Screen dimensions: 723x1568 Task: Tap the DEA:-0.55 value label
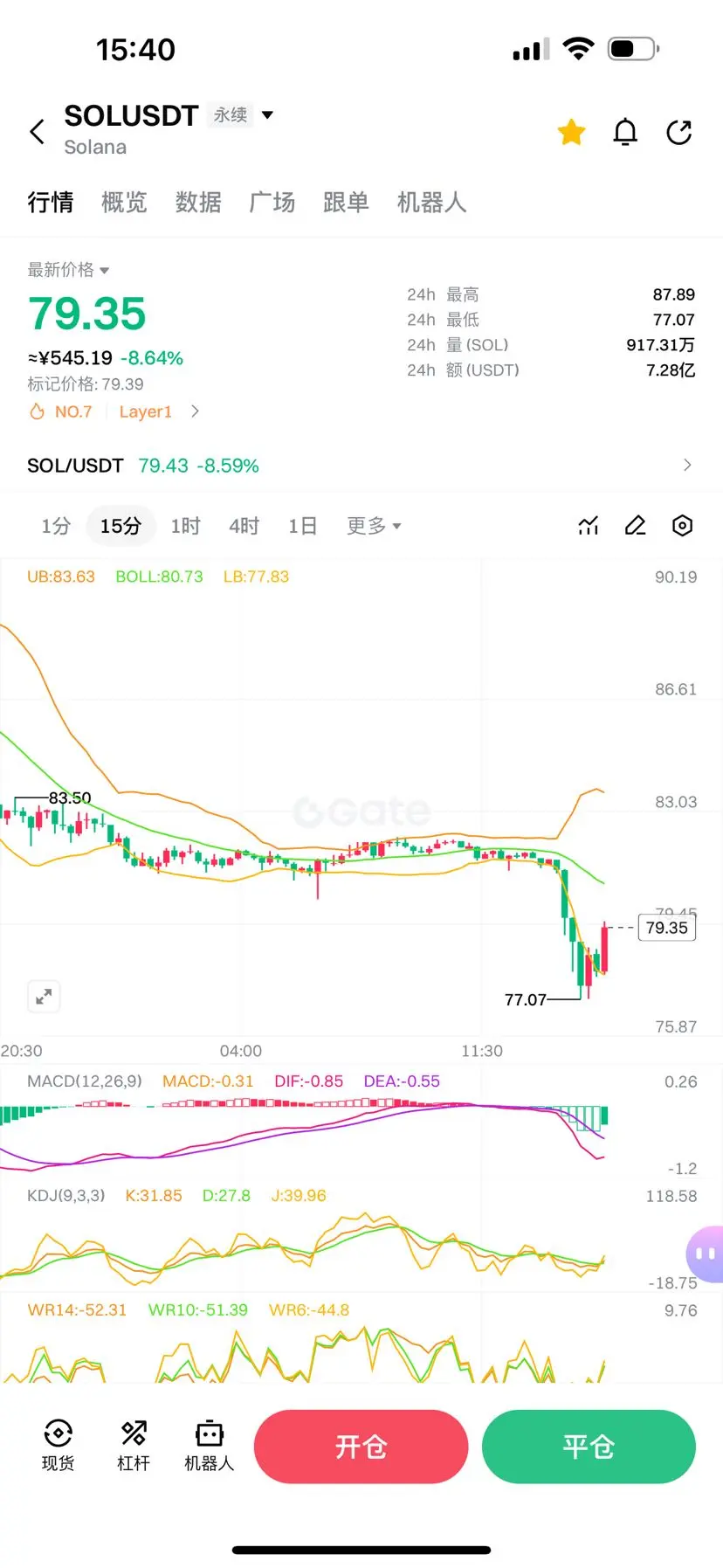(x=402, y=1081)
